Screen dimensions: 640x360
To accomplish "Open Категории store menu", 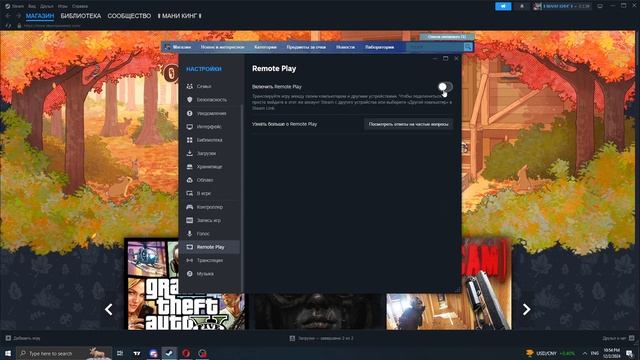I will click(x=265, y=47).
